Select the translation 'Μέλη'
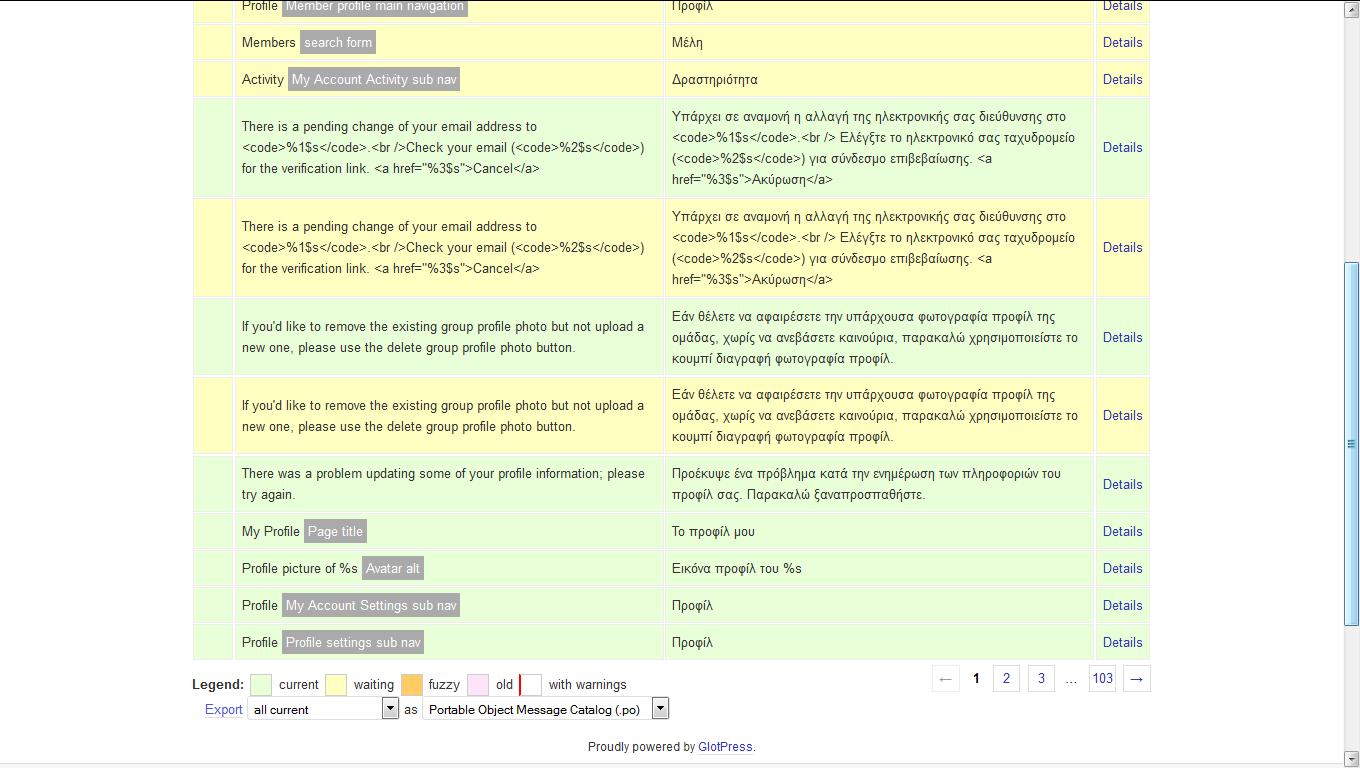Screen dimensions: 1360x768 [x=689, y=42]
